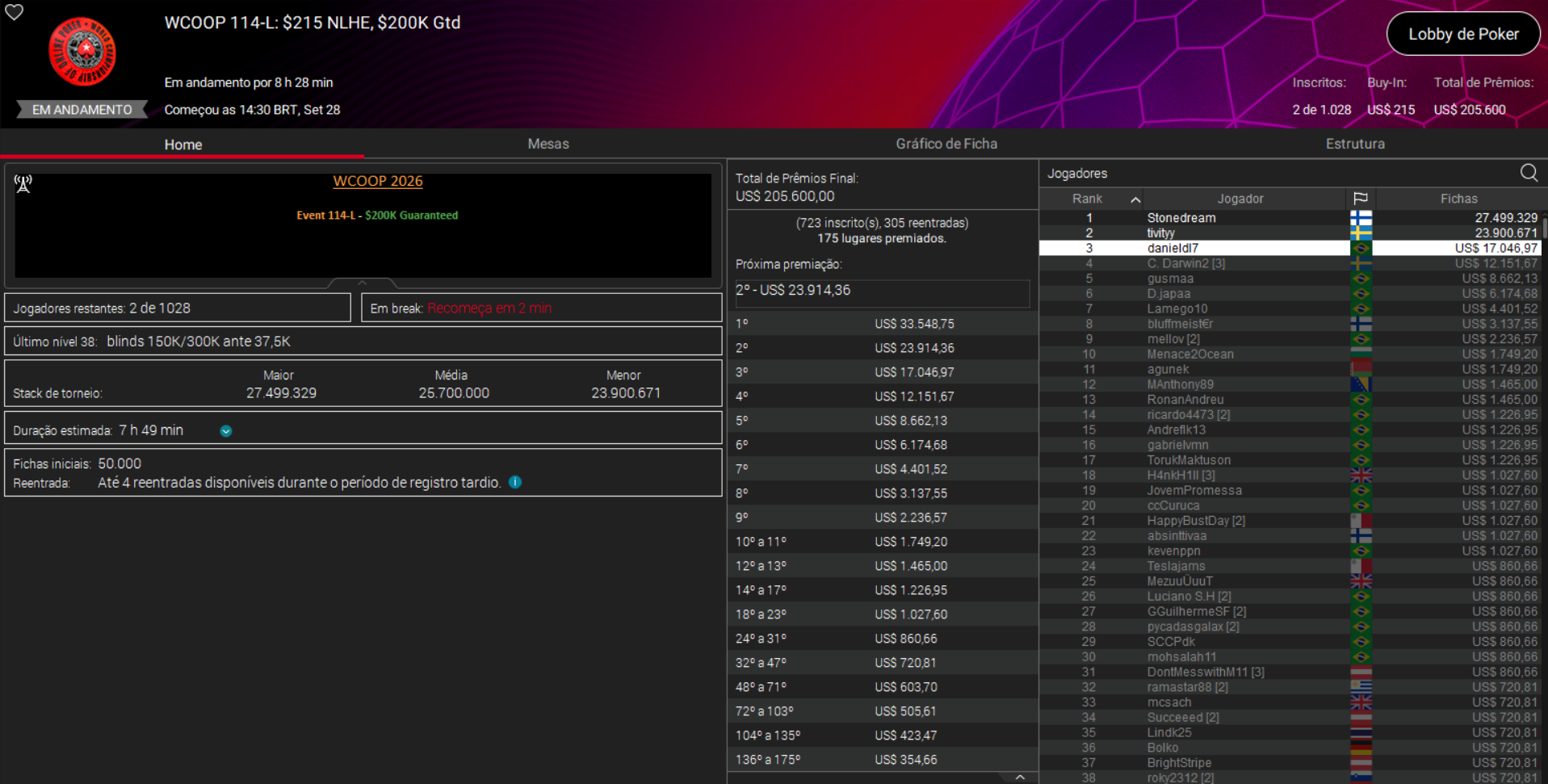This screenshot has height=784, width=1548.
Task: Click the Jogador column header
Action: point(1240,199)
